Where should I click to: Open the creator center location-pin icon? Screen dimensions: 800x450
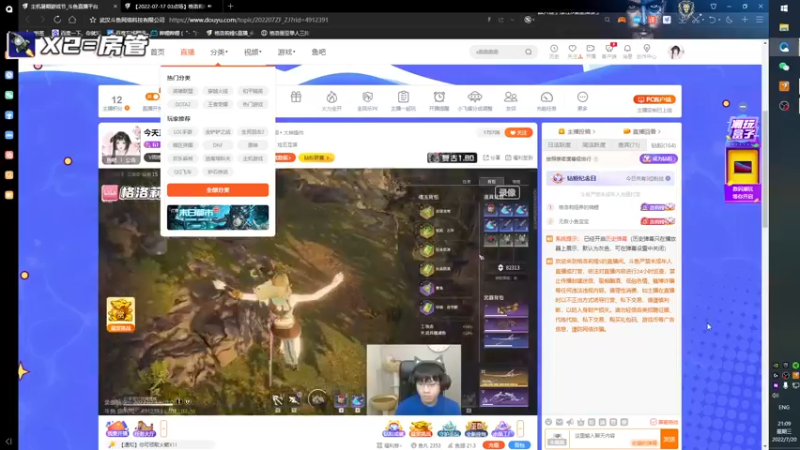point(646,49)
